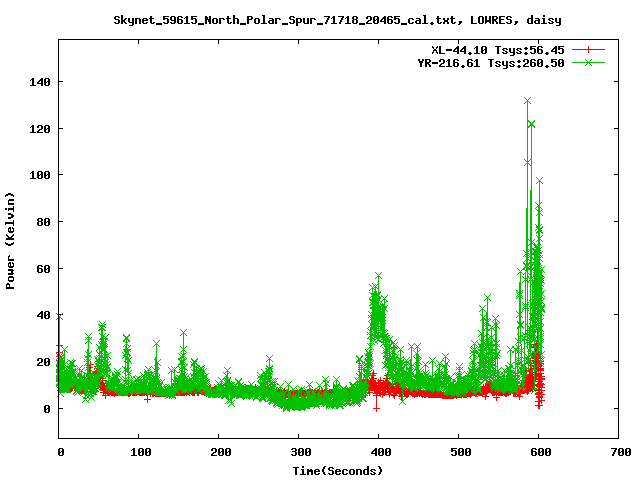Click the x-axis tick label 700
640x480 pixels.
[x=620, y=452]
